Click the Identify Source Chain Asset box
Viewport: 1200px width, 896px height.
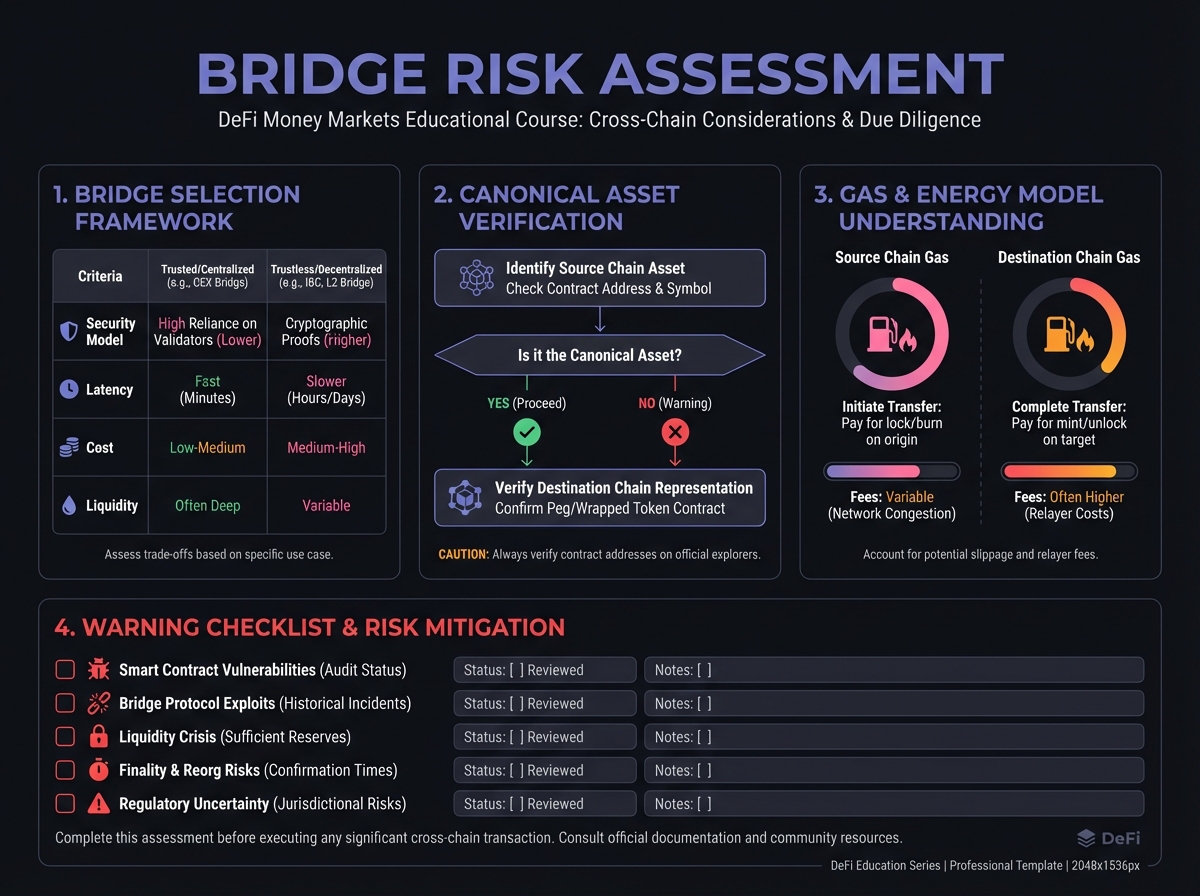[x=599, y=278]
